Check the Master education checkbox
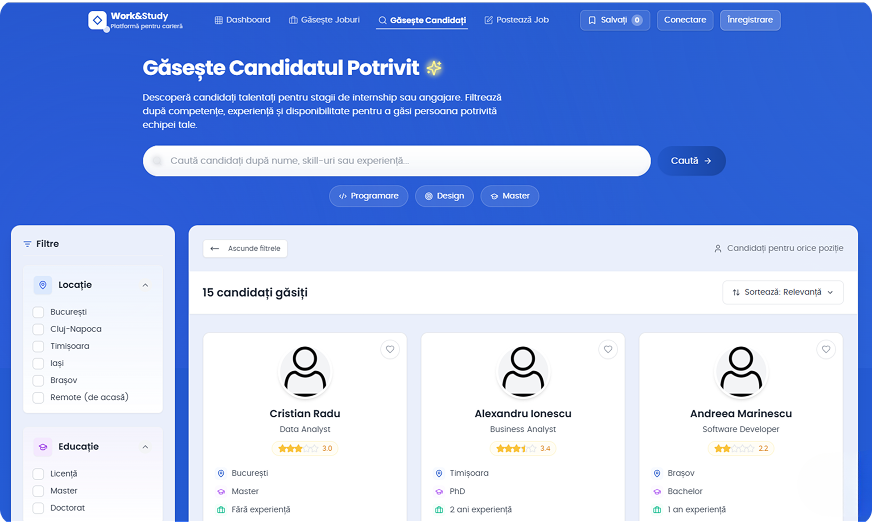 point(38,491)
